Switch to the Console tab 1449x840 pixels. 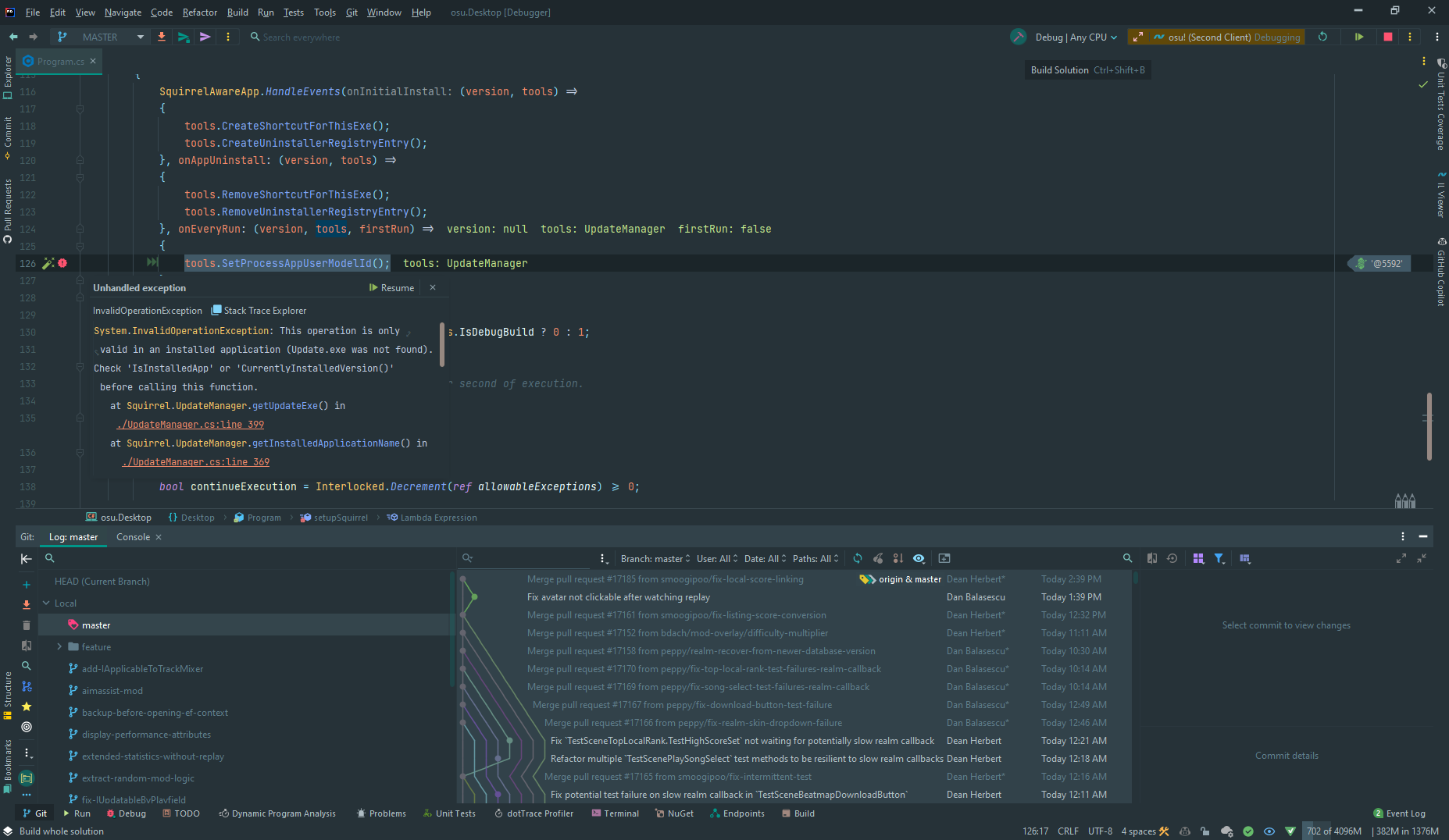click(x=132, y=537)
